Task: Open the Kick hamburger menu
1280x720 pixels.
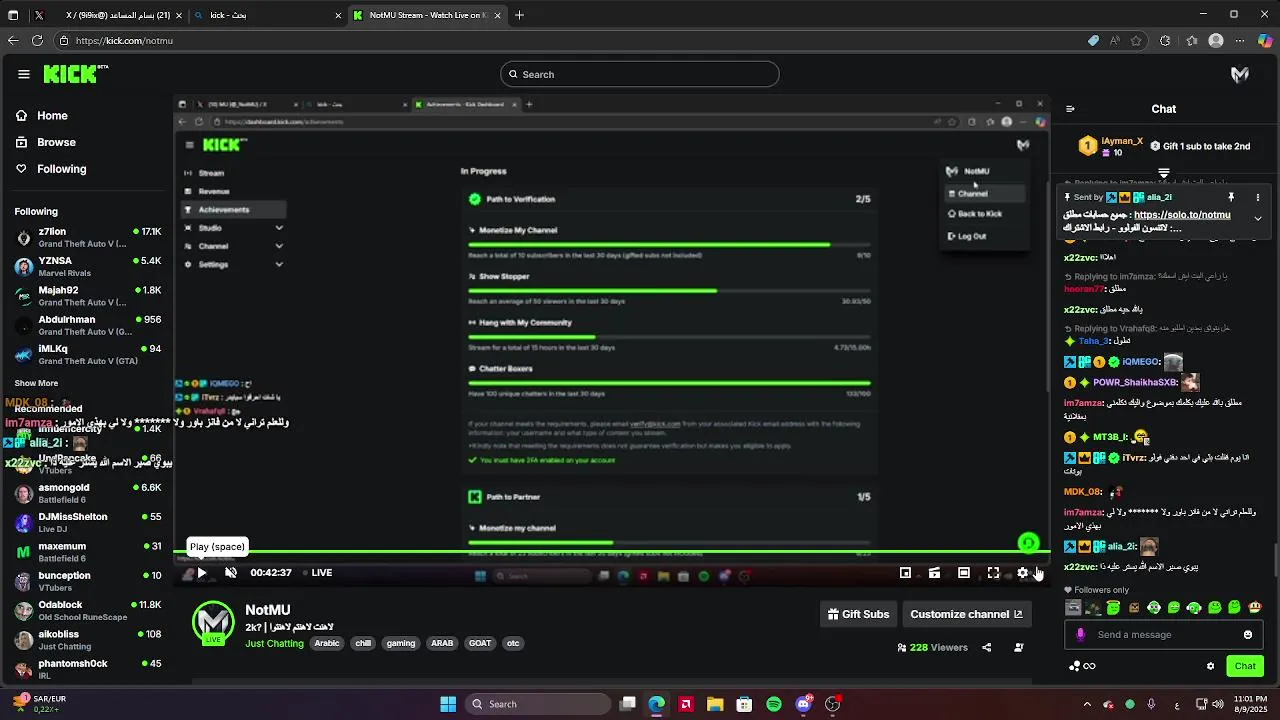Action: tap(24, 74)
